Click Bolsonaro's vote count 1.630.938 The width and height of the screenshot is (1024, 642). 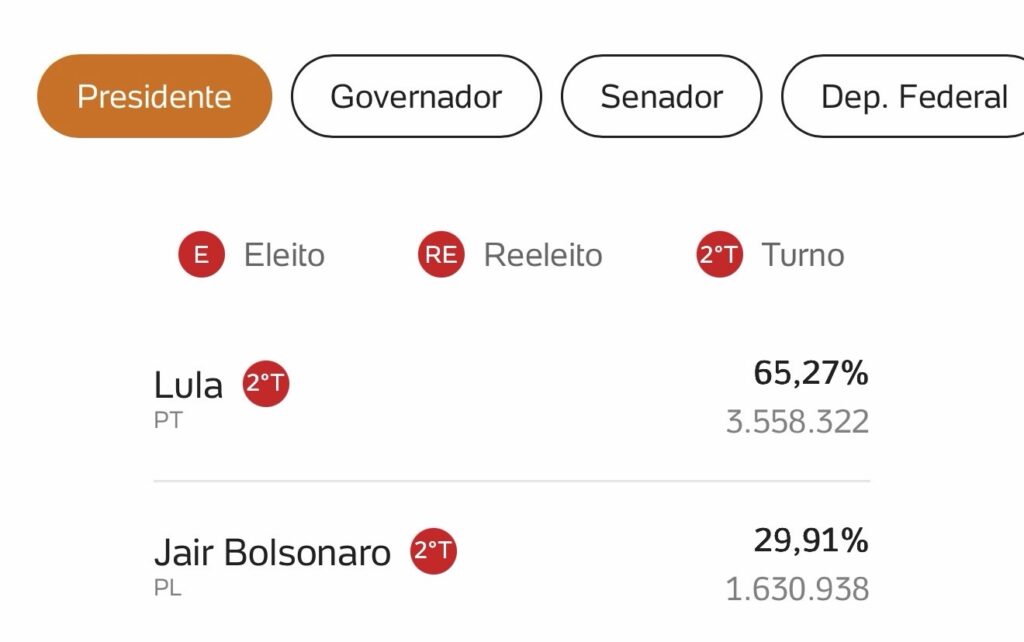click(797, 589)
